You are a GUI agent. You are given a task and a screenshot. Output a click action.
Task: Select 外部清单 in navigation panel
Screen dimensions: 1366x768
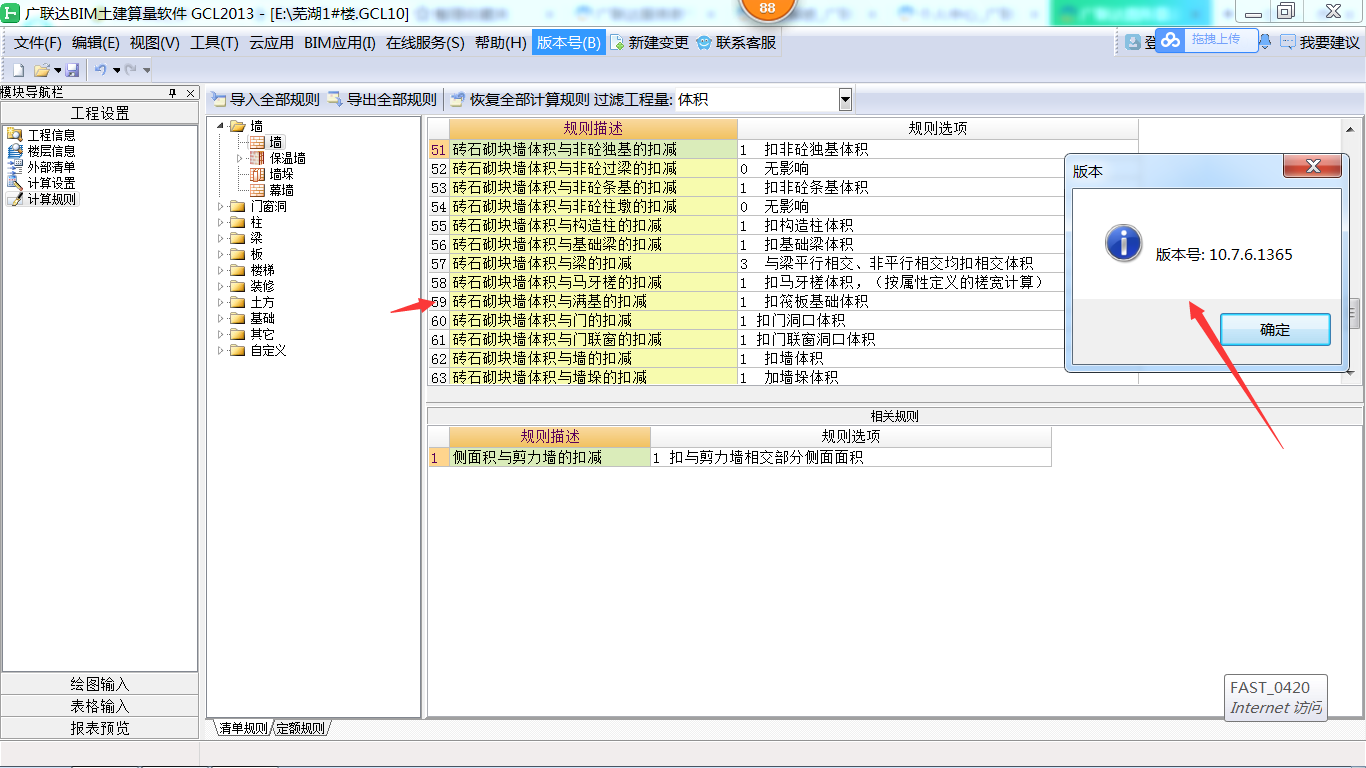[41, 167]
